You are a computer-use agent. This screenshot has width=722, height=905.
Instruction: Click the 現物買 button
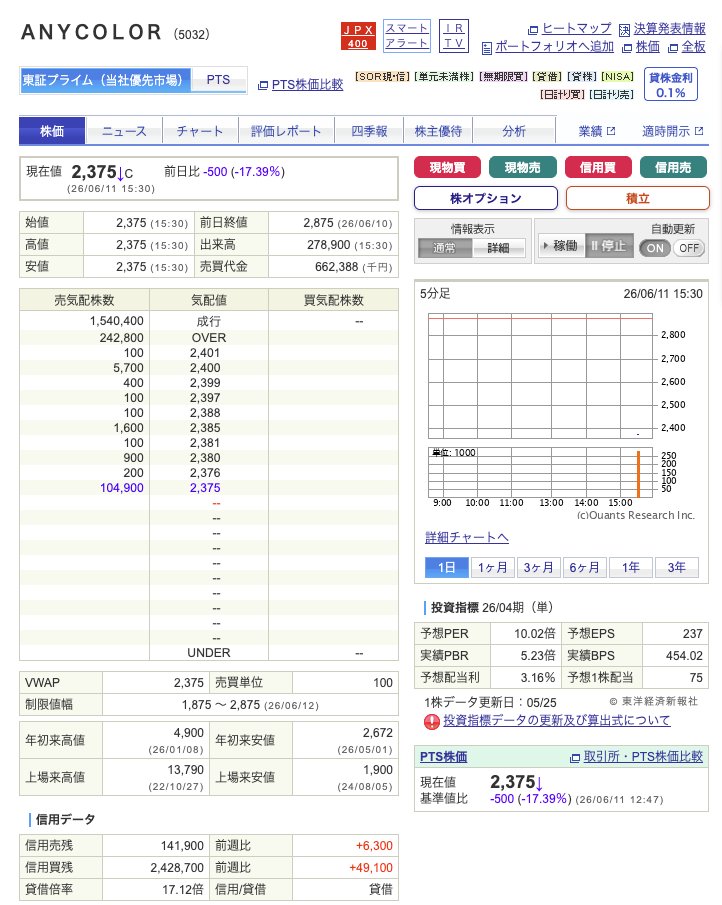point(447,167)
